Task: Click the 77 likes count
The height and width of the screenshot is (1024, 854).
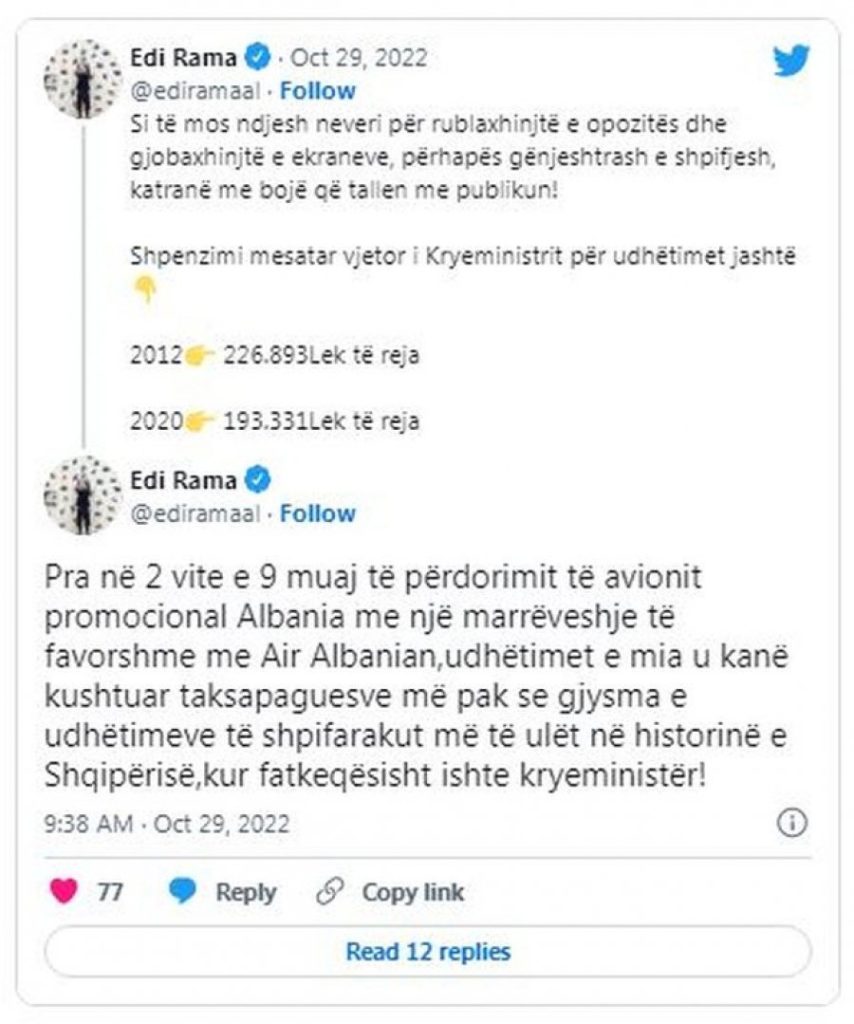Action: coord(110,892)
